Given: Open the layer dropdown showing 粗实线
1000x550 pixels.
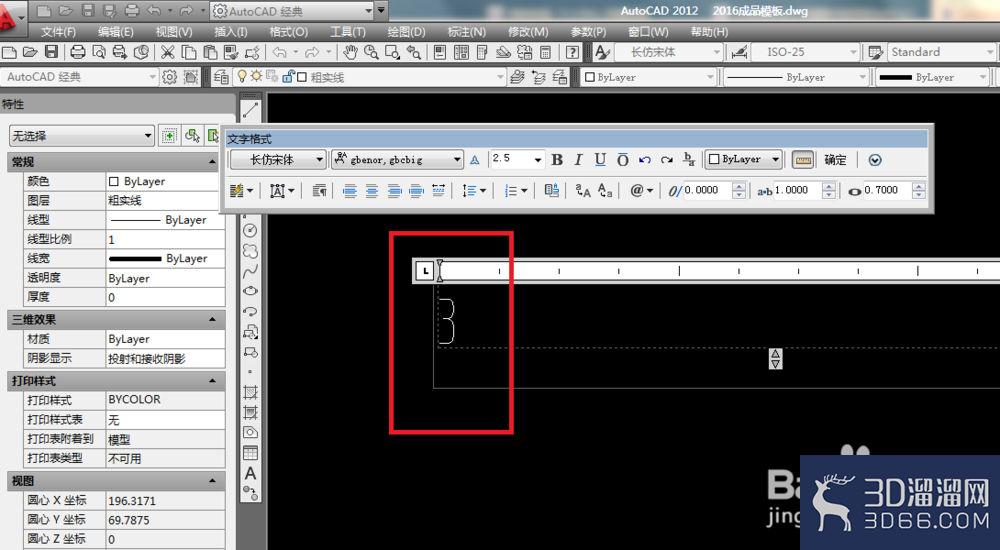Looking at the screenshot, I should point(370,77).
